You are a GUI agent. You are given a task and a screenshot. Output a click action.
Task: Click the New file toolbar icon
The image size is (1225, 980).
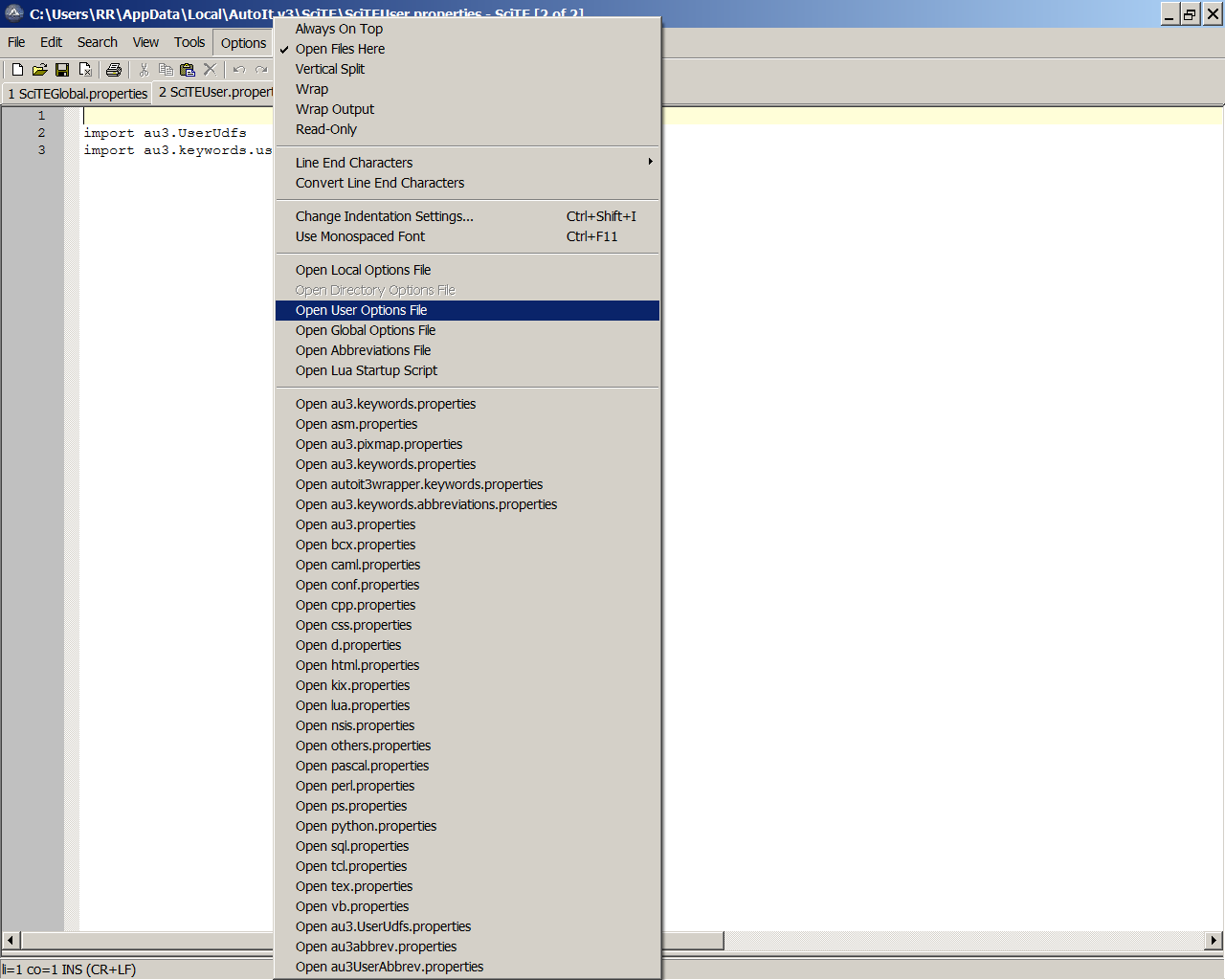[17, 69]
